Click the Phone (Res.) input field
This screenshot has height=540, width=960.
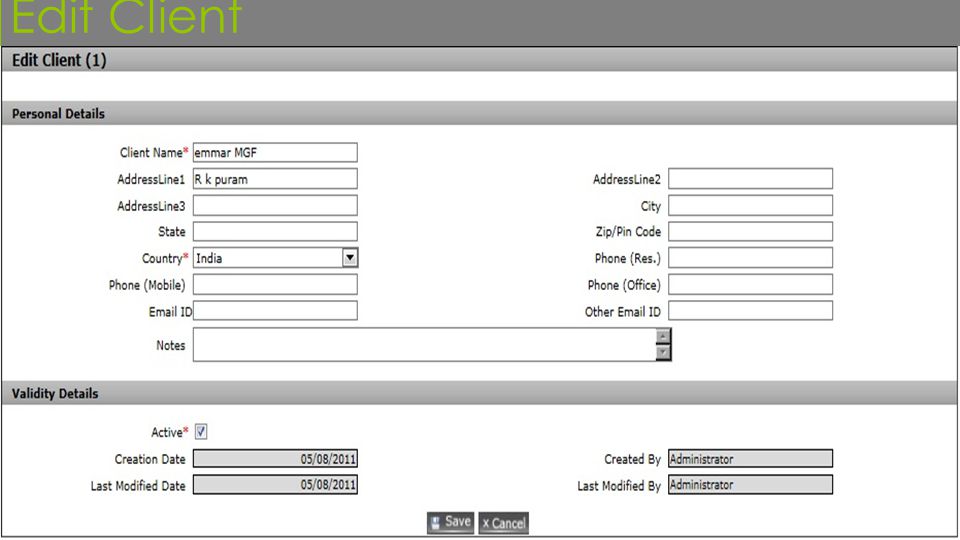[750, 258]
